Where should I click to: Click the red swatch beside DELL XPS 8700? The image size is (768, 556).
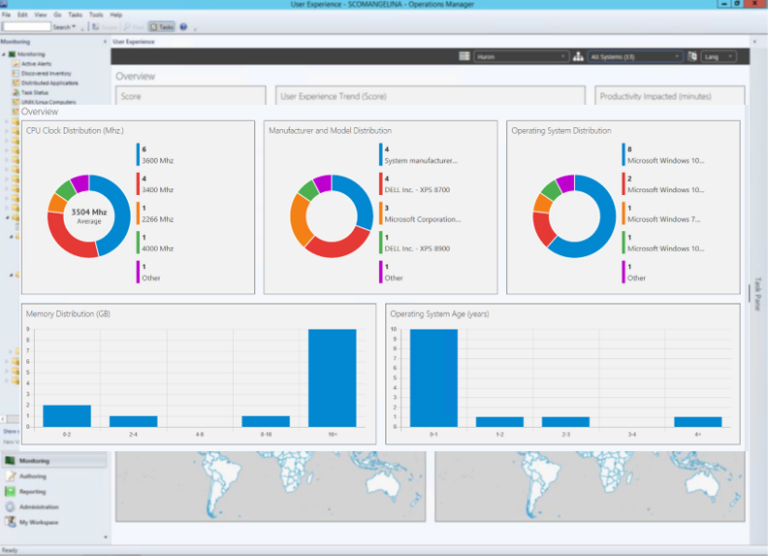click(381, 184)
